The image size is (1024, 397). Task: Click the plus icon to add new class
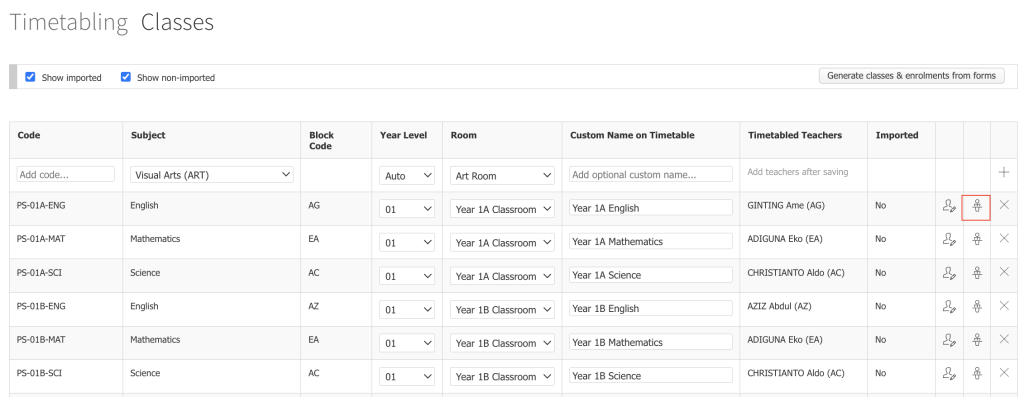tap(1004, 173)
